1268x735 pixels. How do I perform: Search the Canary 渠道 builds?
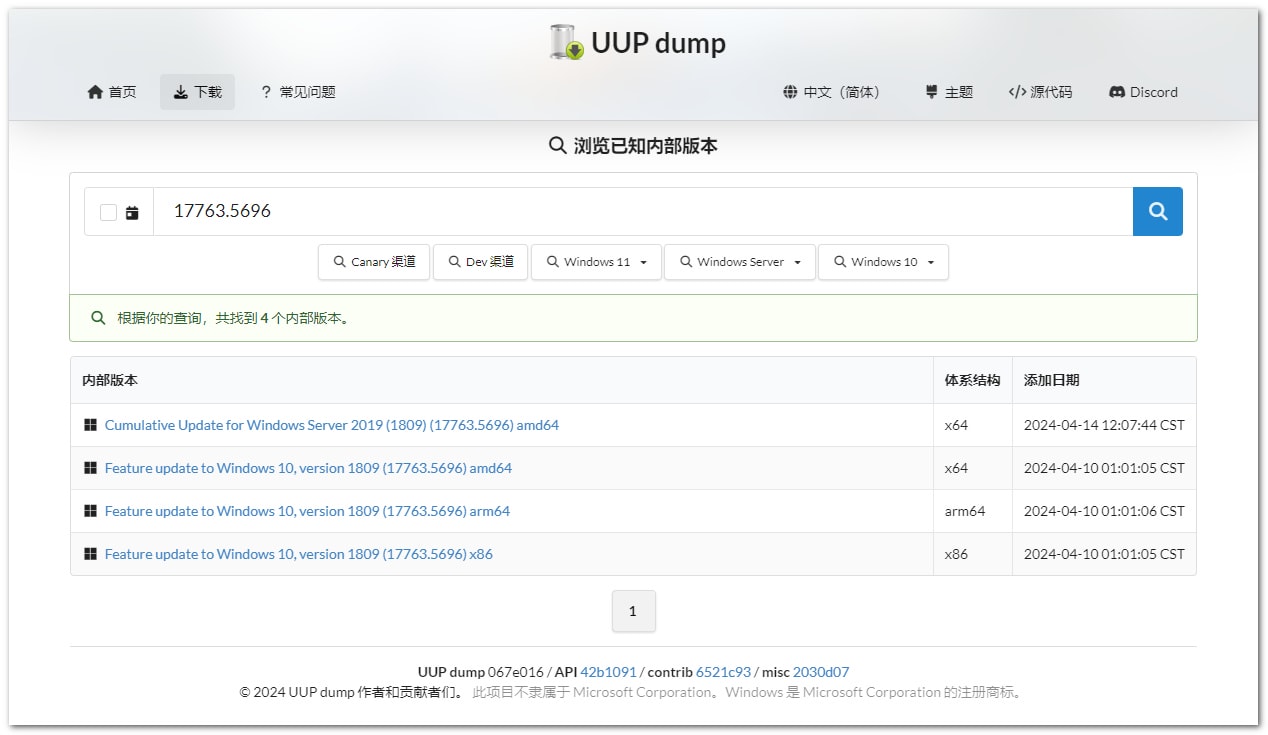tap(374, 262)
